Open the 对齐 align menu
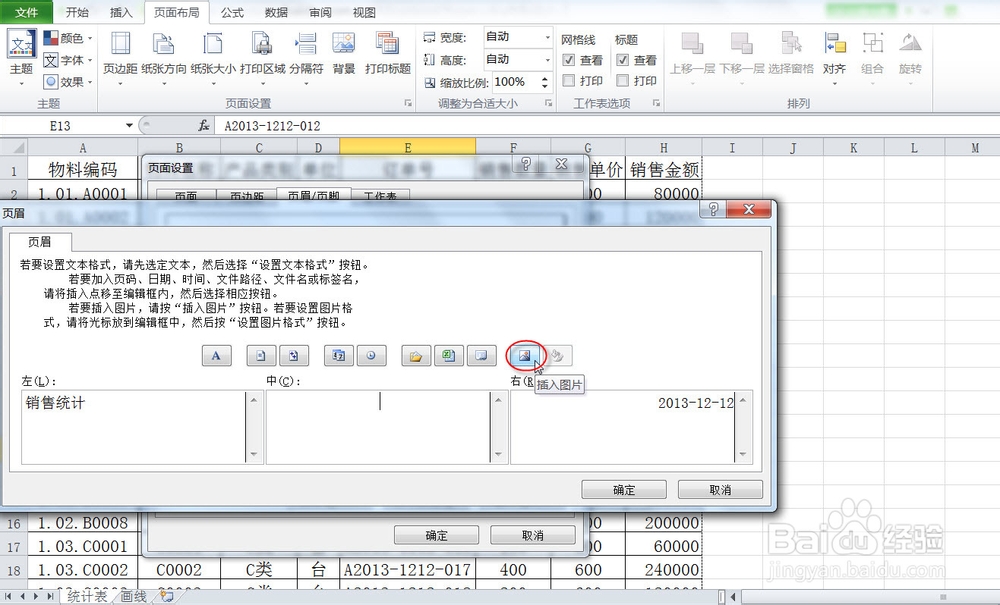The width and height of the screenshot is (1000, 605). pyautogui.click(x=834, y=59)
